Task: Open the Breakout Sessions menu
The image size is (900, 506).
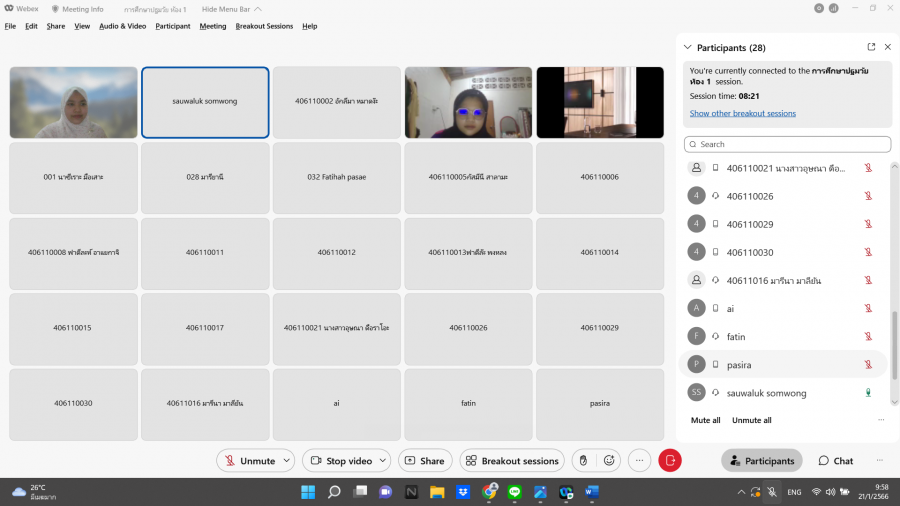Action: click(264, 26)
